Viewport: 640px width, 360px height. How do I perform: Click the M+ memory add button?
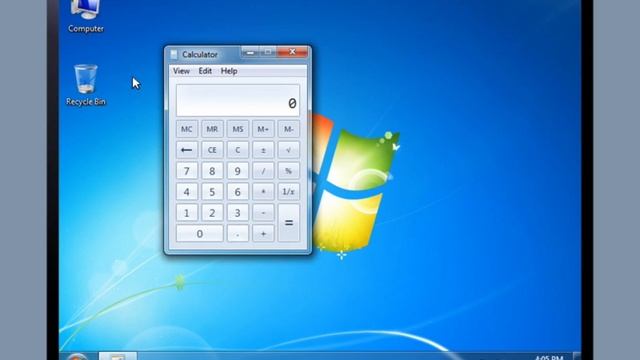[x=263, y=129]
